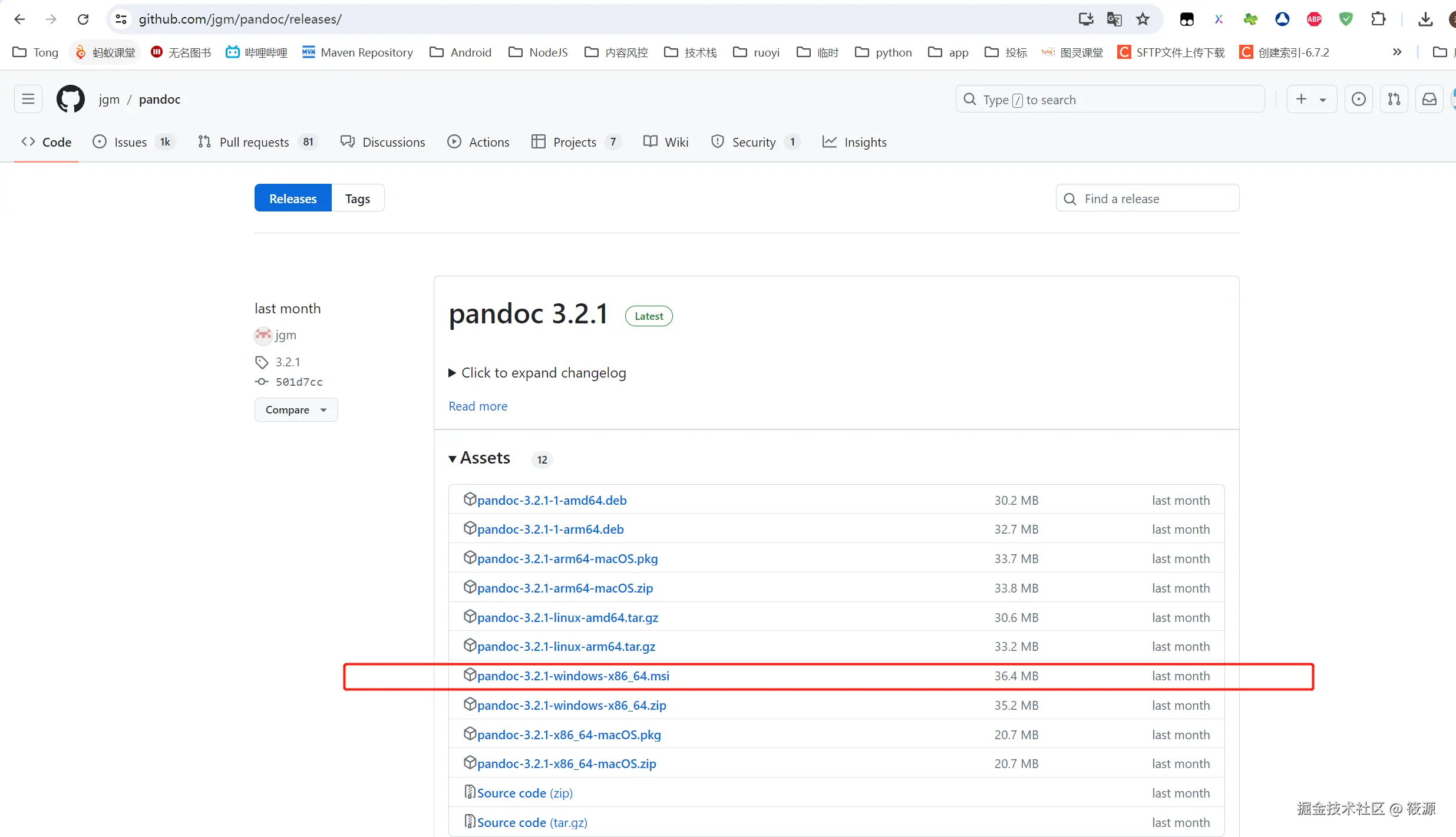Screen dimensions: 1456x837
Task: Open the browser downloads icon
Action: [x=1425, y=19]
